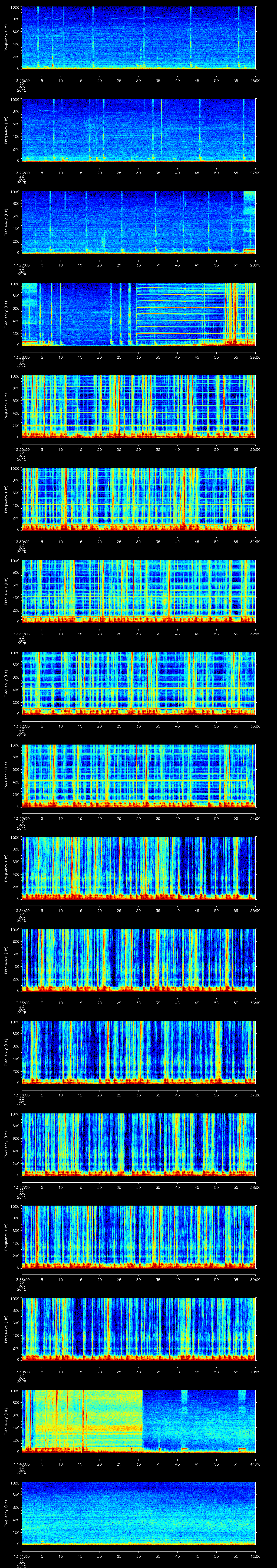Click the 13:30:00 start time label
Image resolution: width=277 pixels, height=1568 pixels.
coord(22,542)
